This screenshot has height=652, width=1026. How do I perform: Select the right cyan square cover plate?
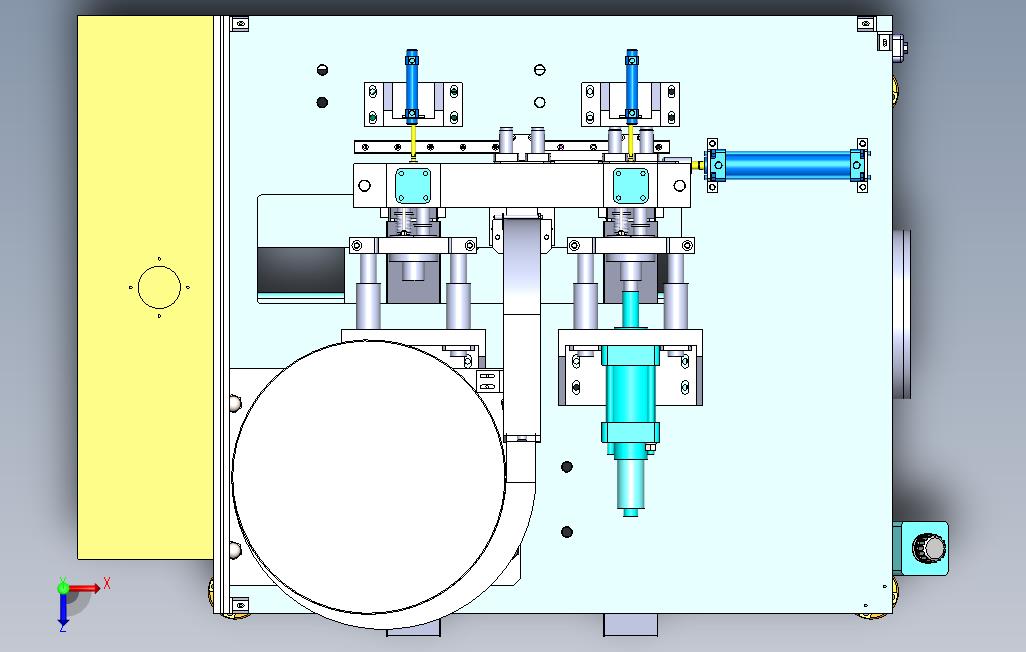pyautogui.click(x=631, y=185)
